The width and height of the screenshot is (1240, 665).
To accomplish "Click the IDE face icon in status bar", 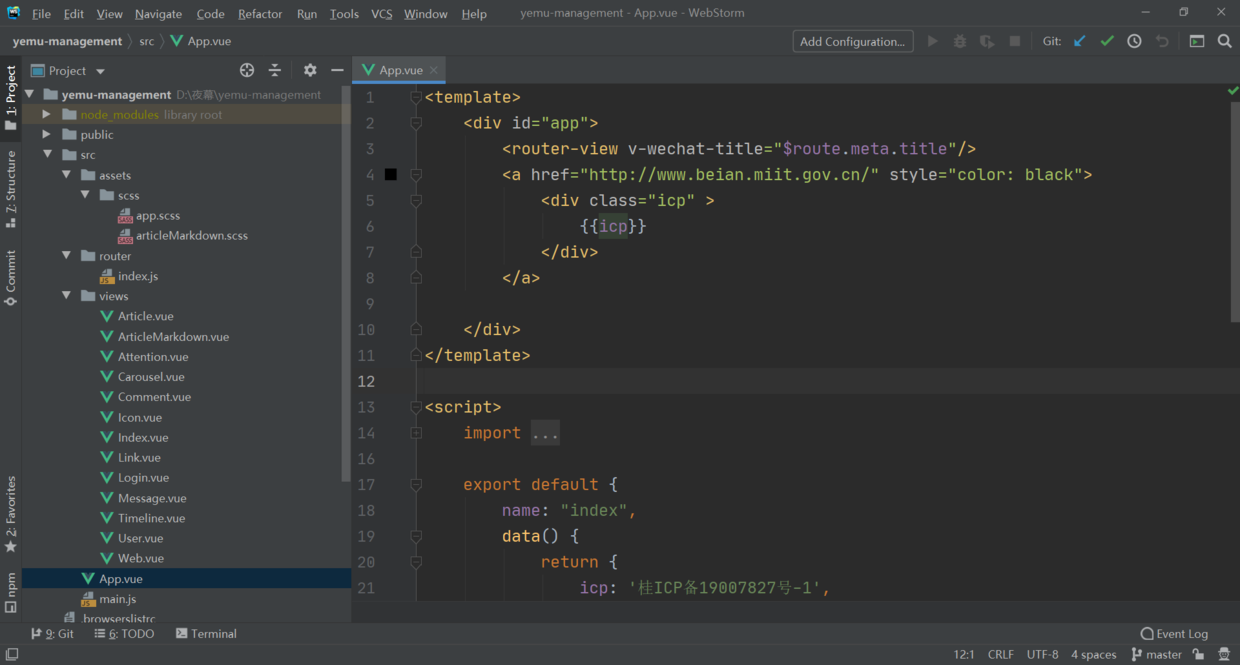I will point(1224,654).
